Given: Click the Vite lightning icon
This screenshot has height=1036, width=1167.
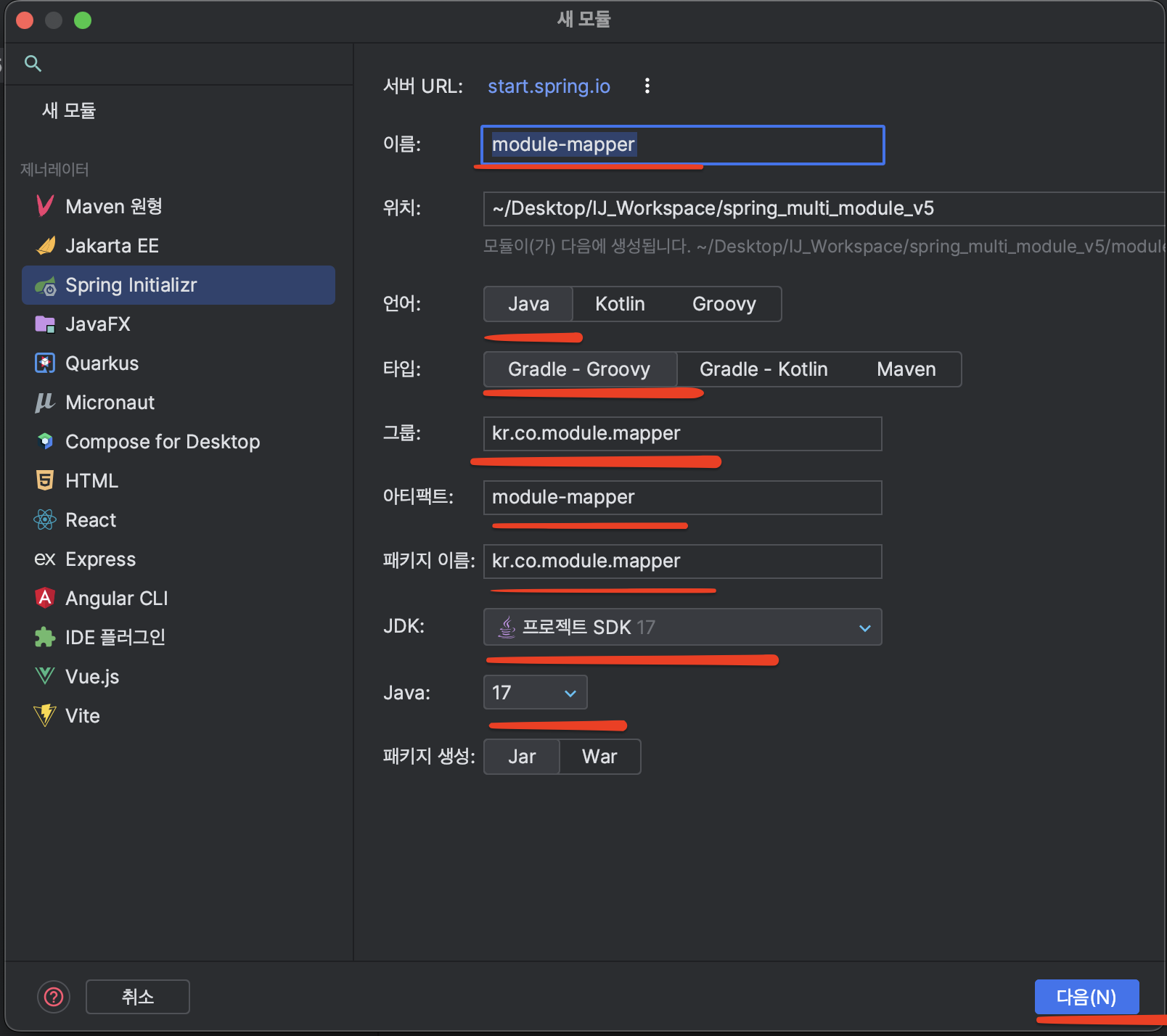Looking at the screenshot, I should click(45, 715).
